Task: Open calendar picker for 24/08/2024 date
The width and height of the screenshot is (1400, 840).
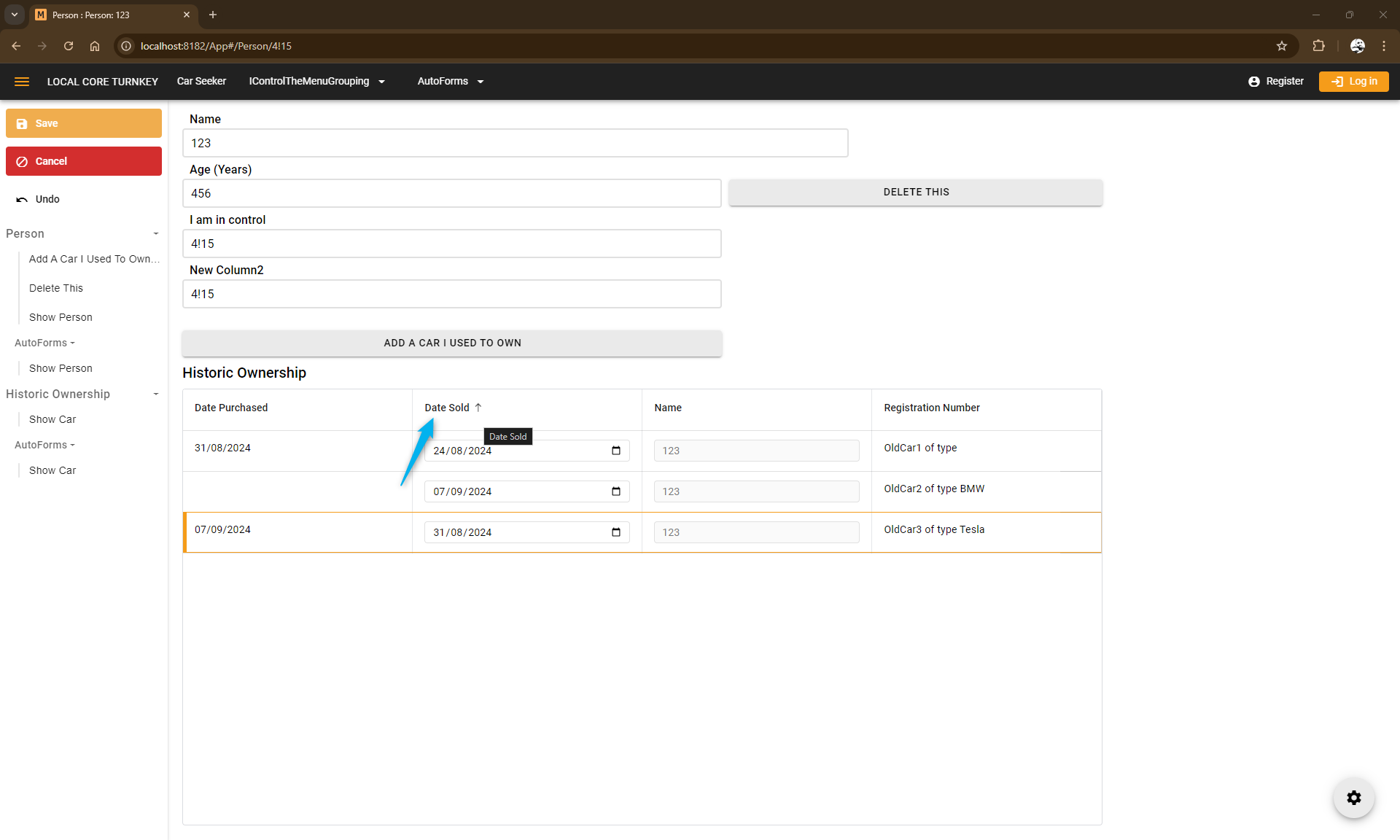Action: pyautogui.click(x=616, y=451)
